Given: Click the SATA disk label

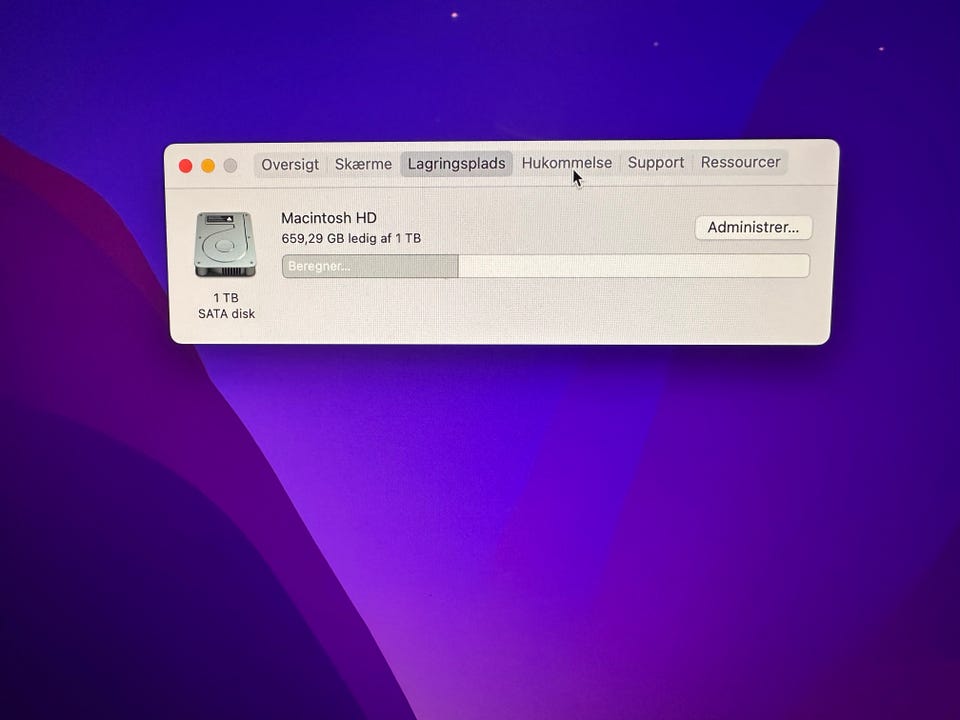Looking at the screenshot, I should [x=226, y=313].
